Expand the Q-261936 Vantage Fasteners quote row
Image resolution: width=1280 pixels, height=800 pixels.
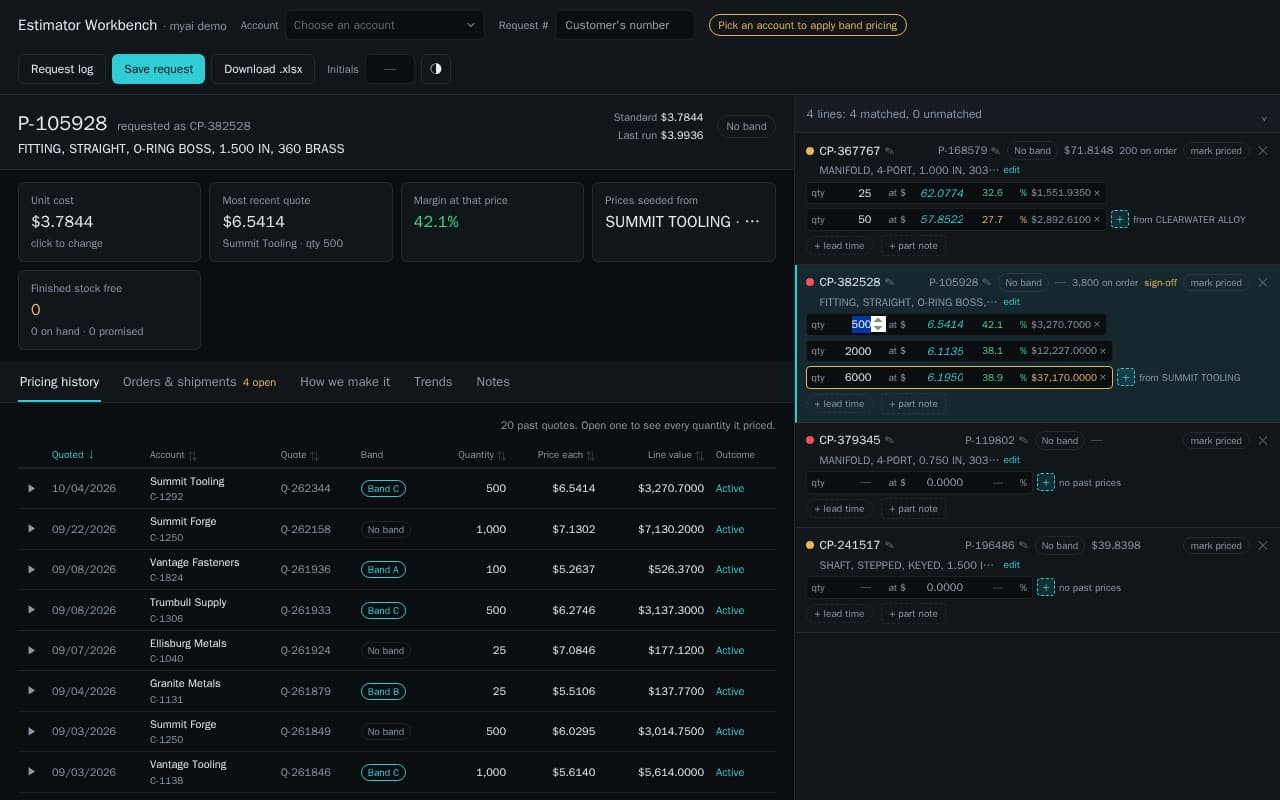[31, 570]
